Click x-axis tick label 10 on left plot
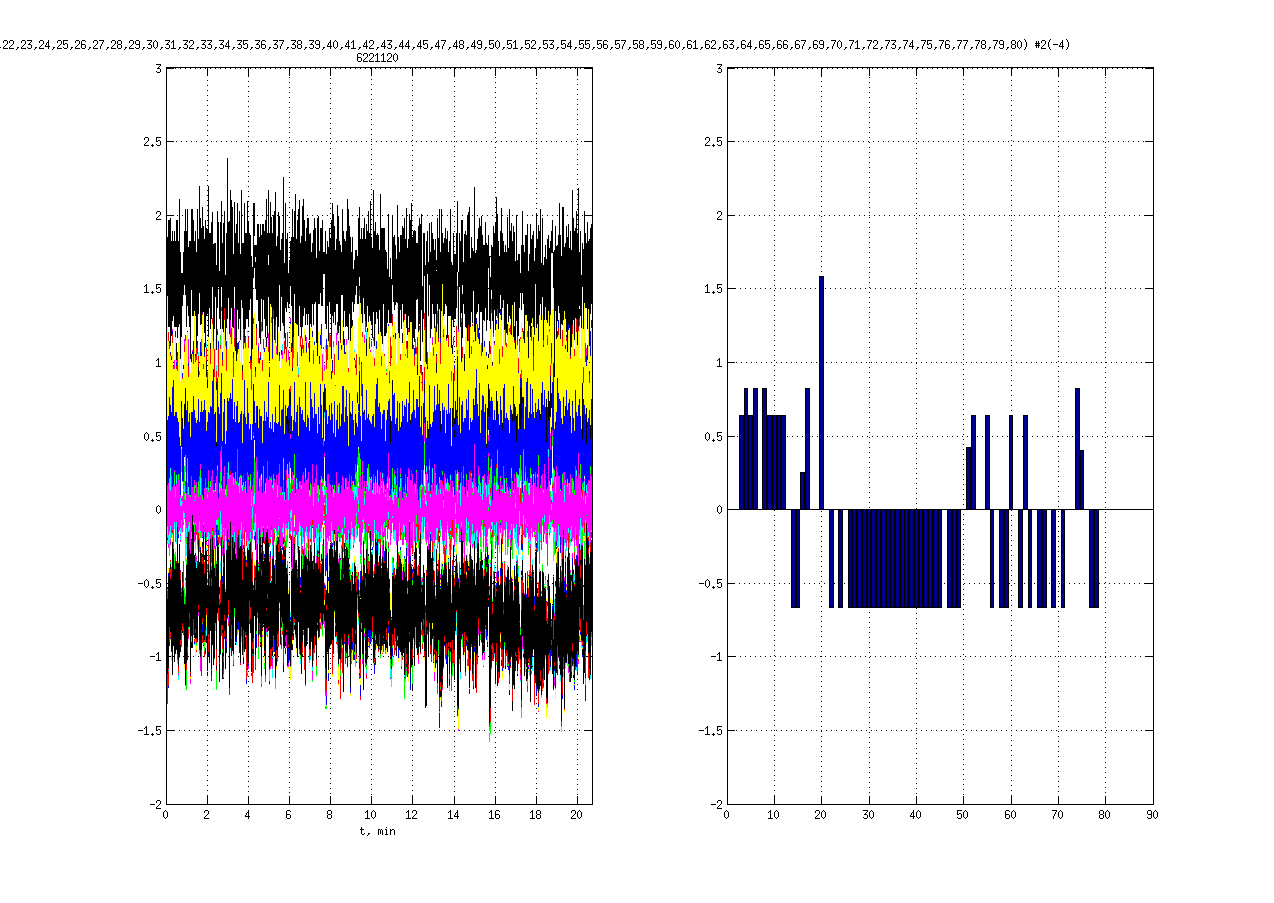Screen dimensions: 1274x903 (x=371, y=815)
